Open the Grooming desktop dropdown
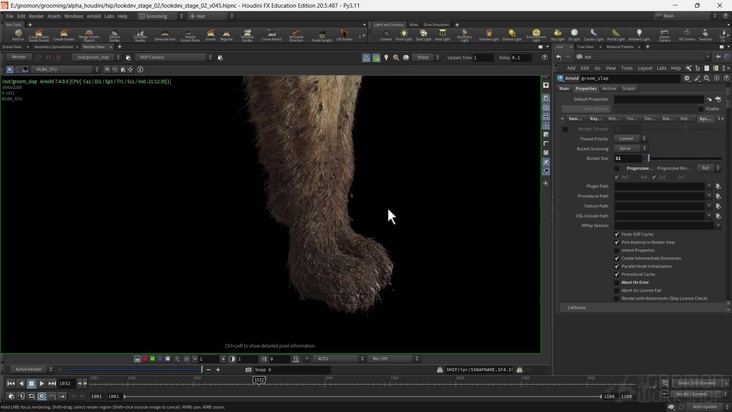This screenshot has height=412, width=732. (161, 16)
